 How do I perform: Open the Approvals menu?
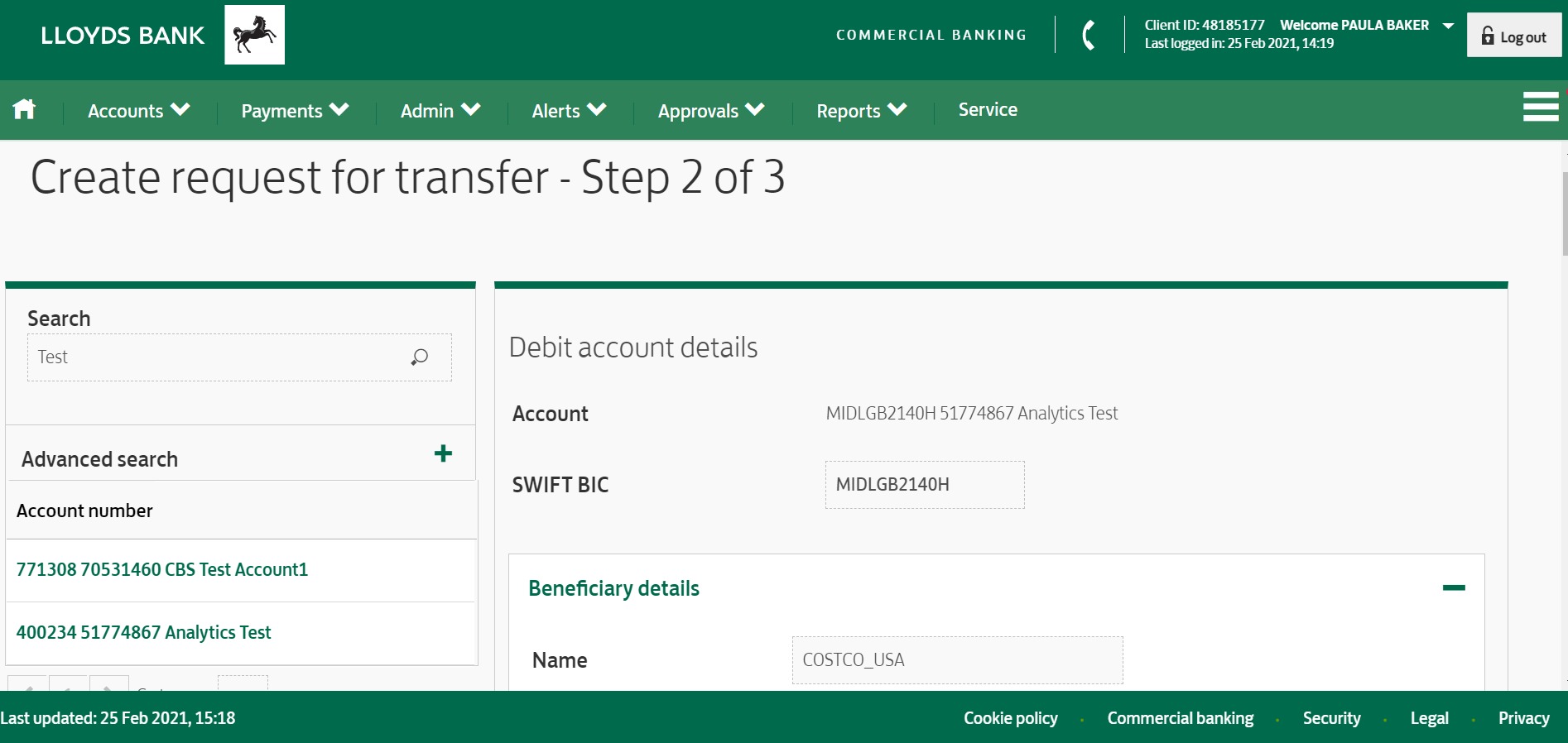(x=711, y=110)
